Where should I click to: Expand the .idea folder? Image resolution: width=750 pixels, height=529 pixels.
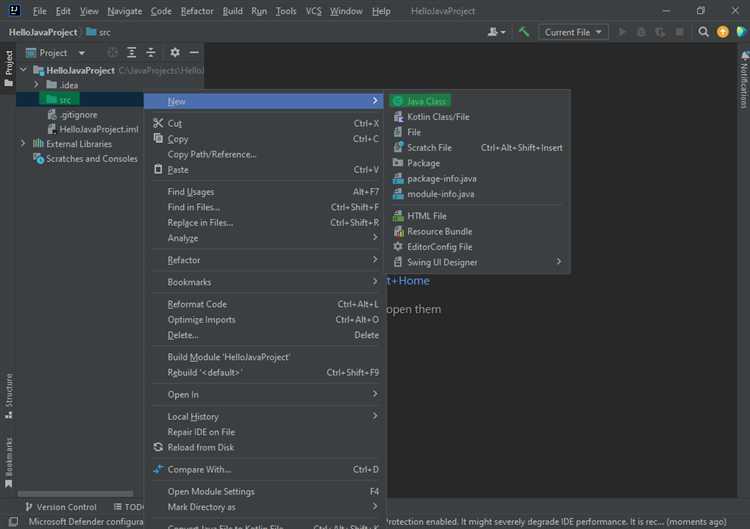(x=37, y=85)
